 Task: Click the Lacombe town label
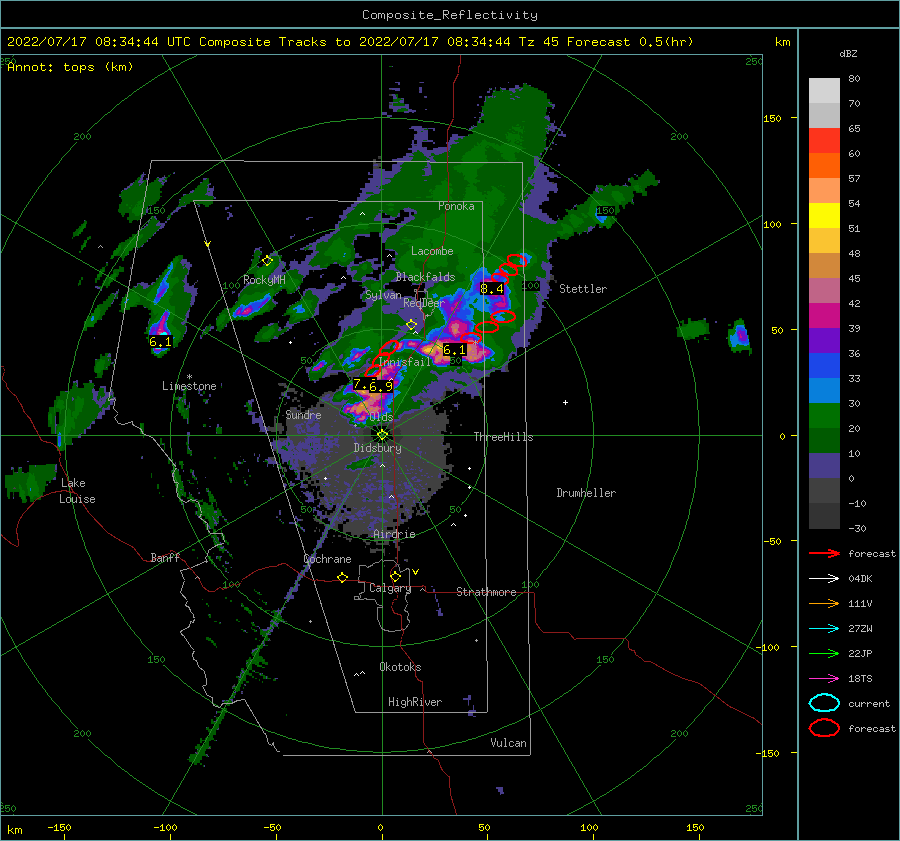(432, 251)
